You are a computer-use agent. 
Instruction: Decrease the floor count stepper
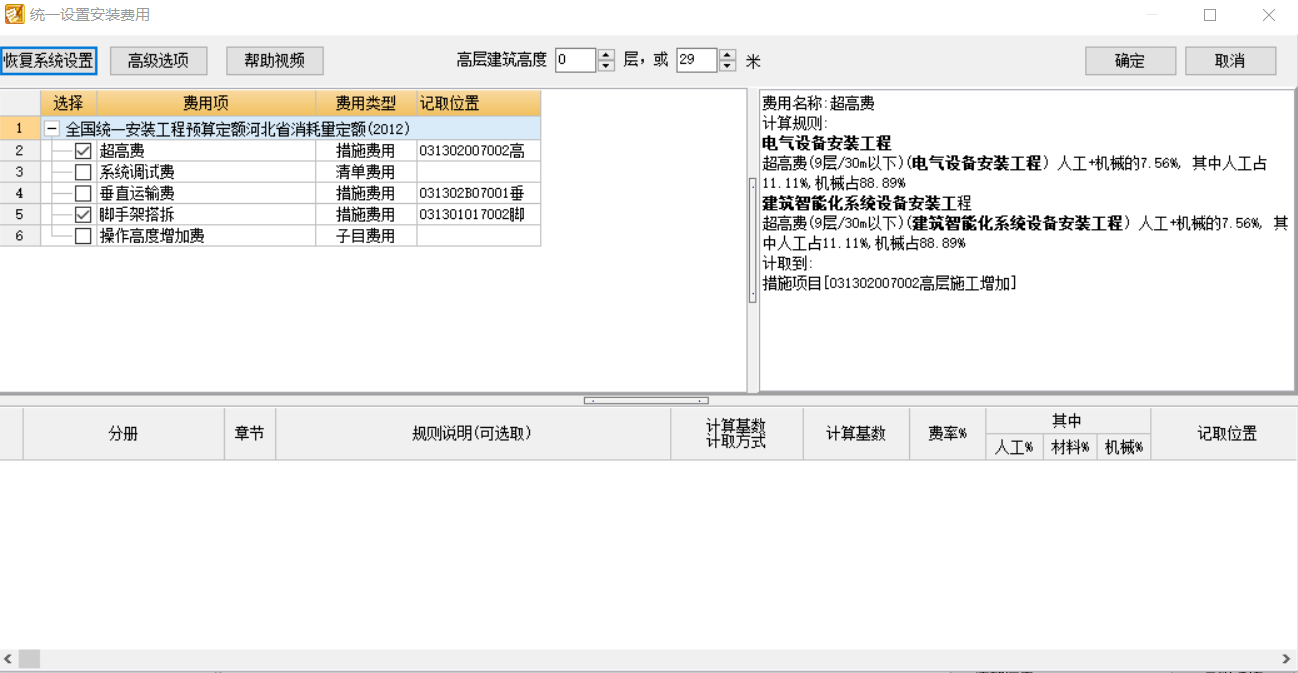606,66
